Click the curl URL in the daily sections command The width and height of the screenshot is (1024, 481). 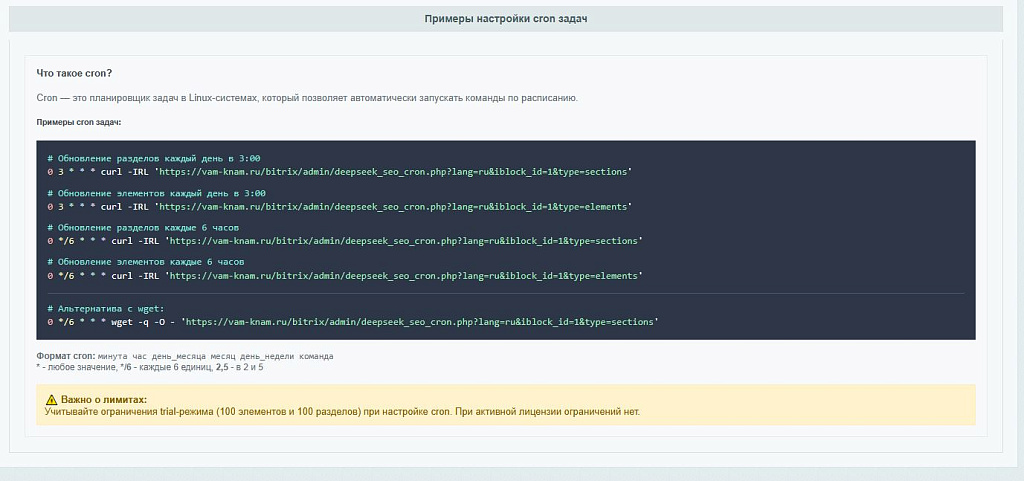(x=394, y=171)
